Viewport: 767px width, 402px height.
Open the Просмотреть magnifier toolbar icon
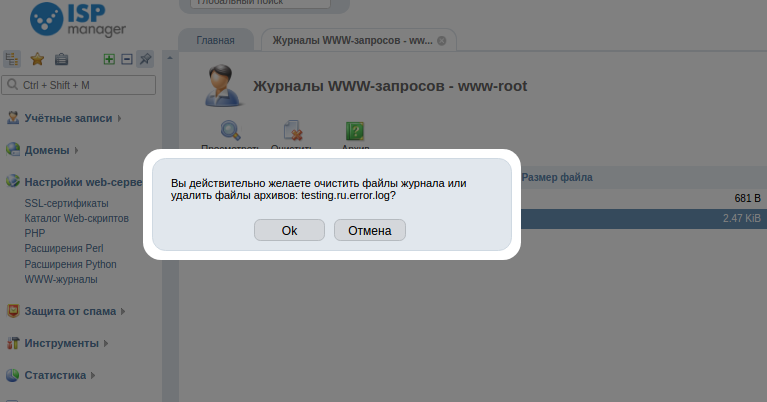tap(230, 131)
